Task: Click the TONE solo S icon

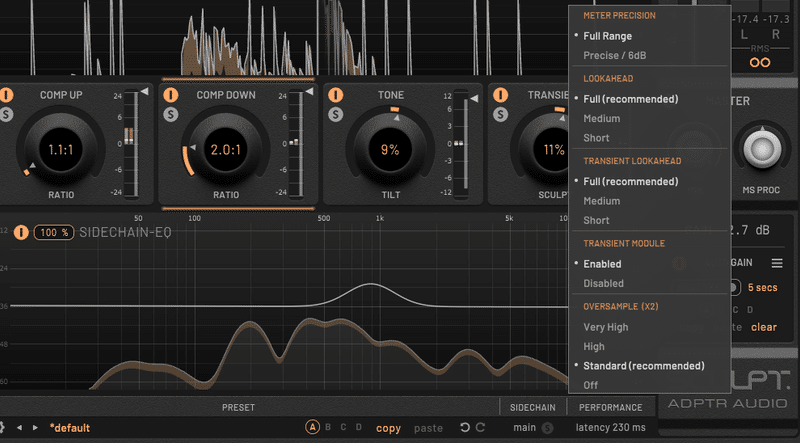Action: [x=335, y=114]
